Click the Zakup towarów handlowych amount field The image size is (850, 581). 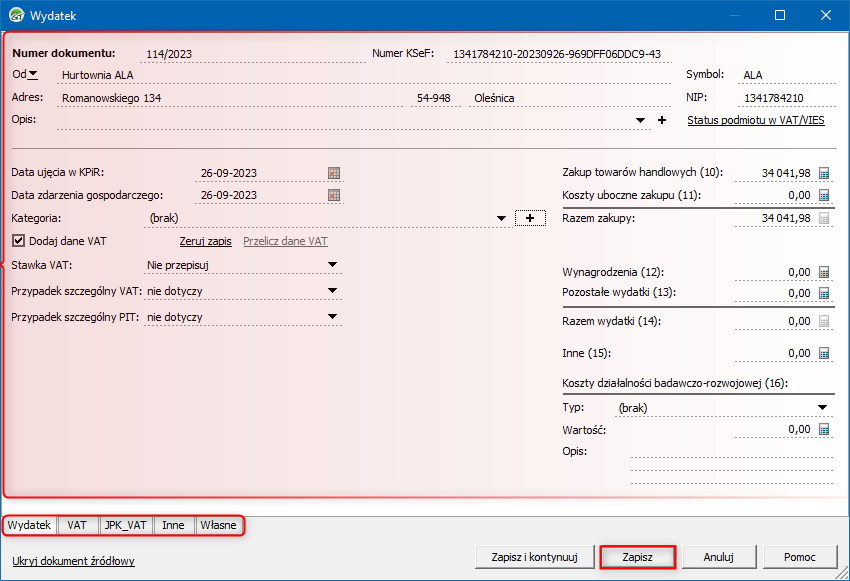775,173
